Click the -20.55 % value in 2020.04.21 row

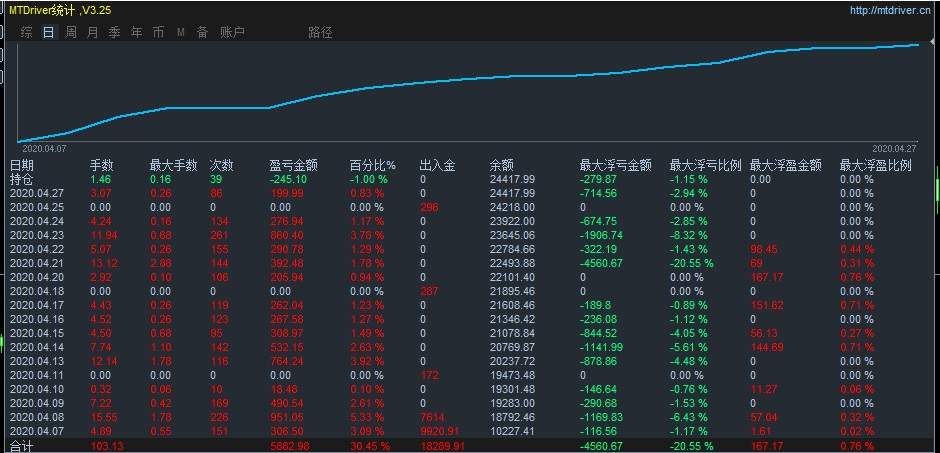pos(692,263)
